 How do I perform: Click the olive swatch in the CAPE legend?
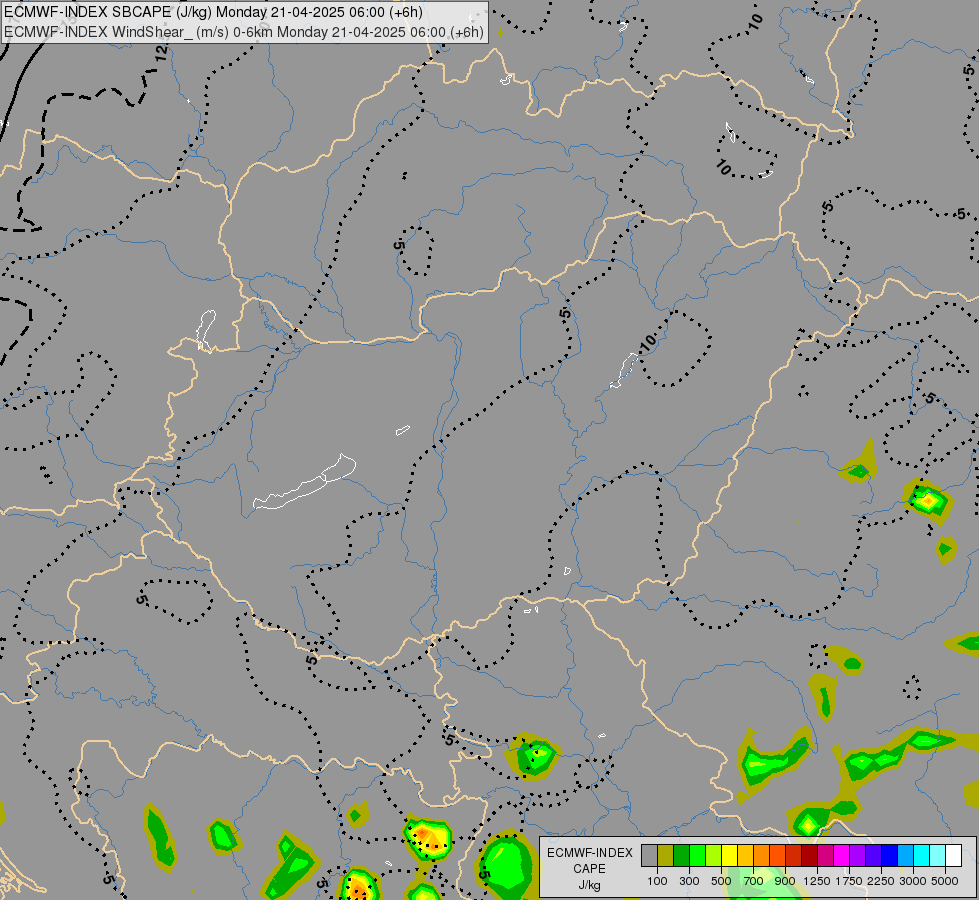click(x=666, y=855)
